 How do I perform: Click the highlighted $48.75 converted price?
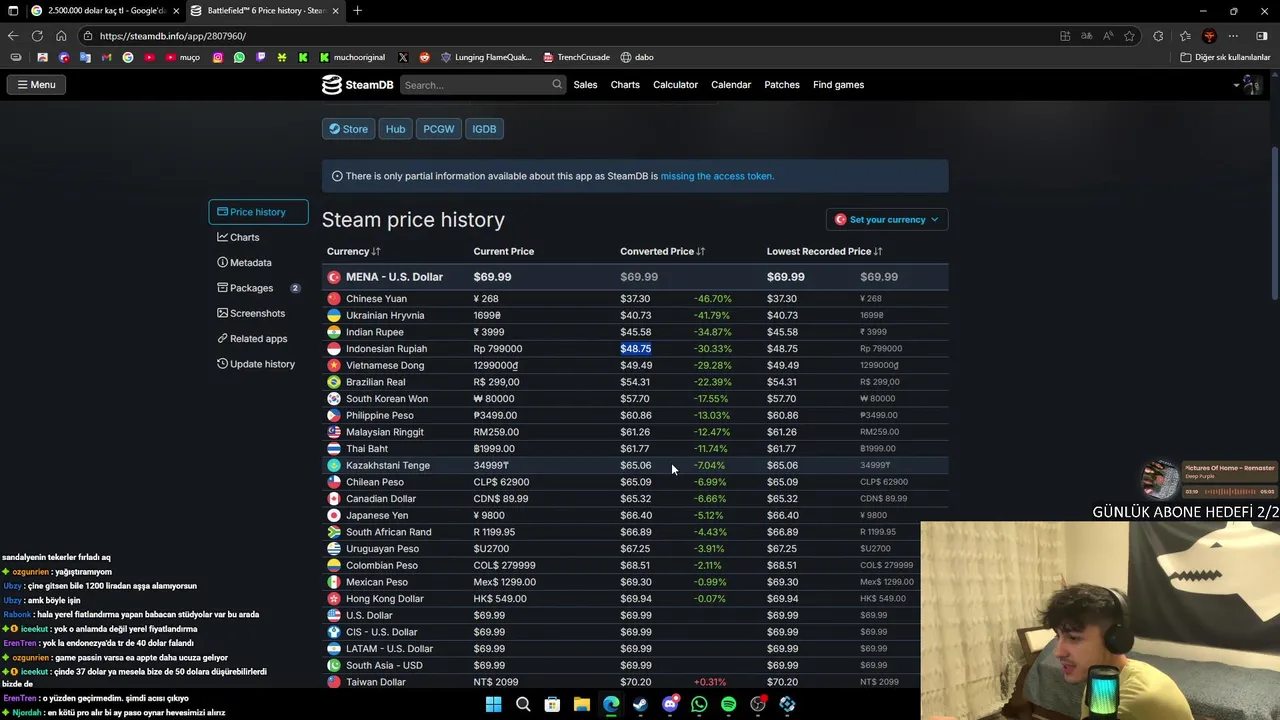tap(635, 349)
